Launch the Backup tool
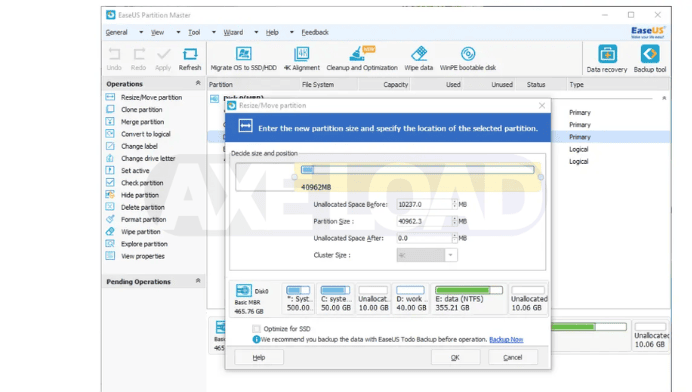 pos(650,59)
